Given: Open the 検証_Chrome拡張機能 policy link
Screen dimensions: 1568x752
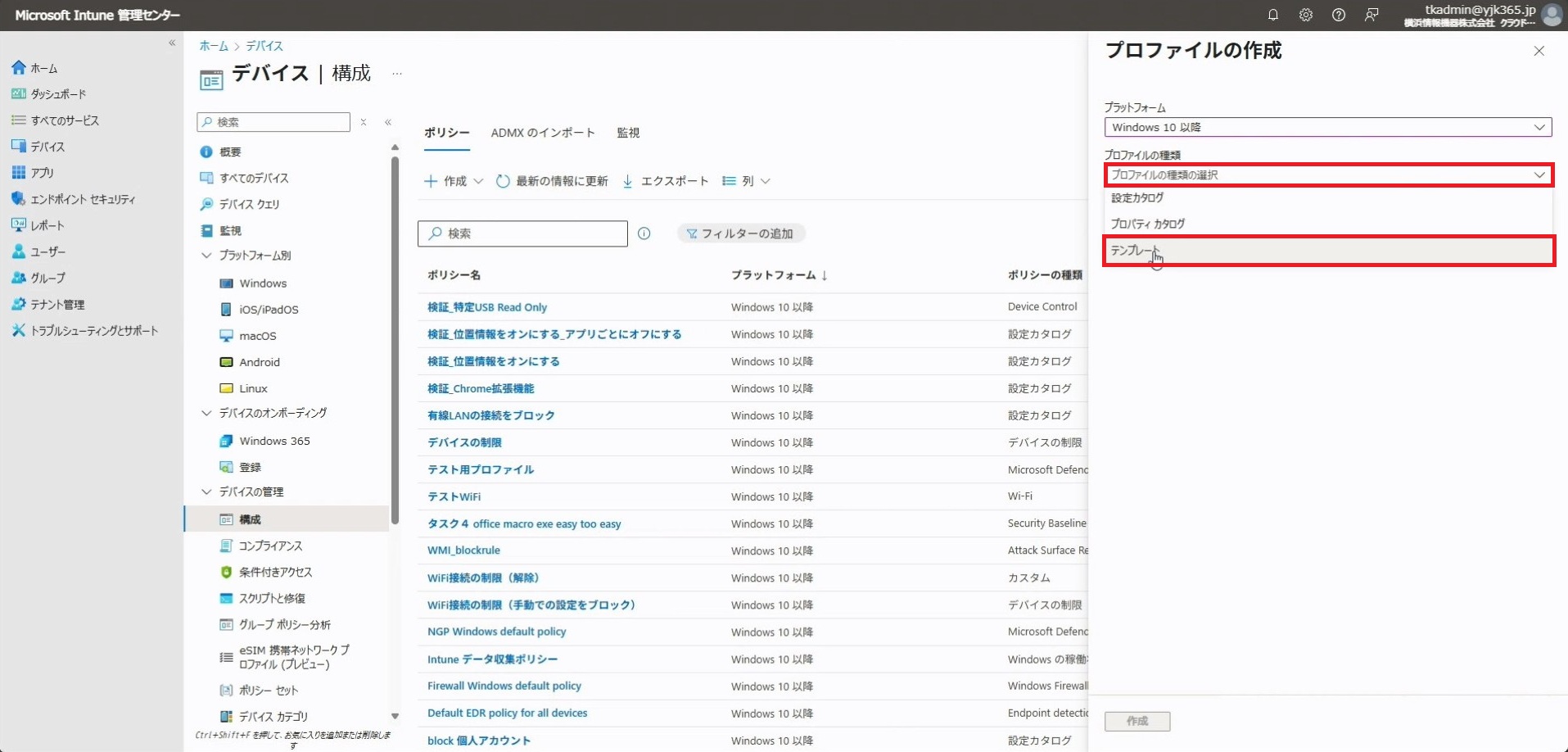Looking at the screenshot, I should [x=481, y=388].
